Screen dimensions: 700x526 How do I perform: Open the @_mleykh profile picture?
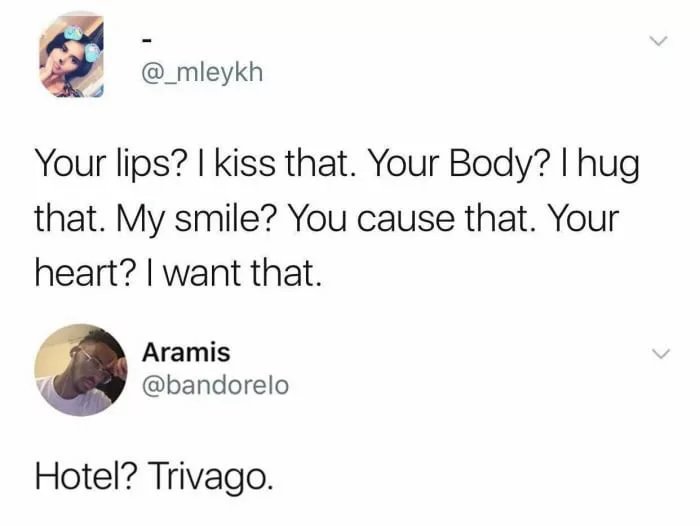coord(71,55)
